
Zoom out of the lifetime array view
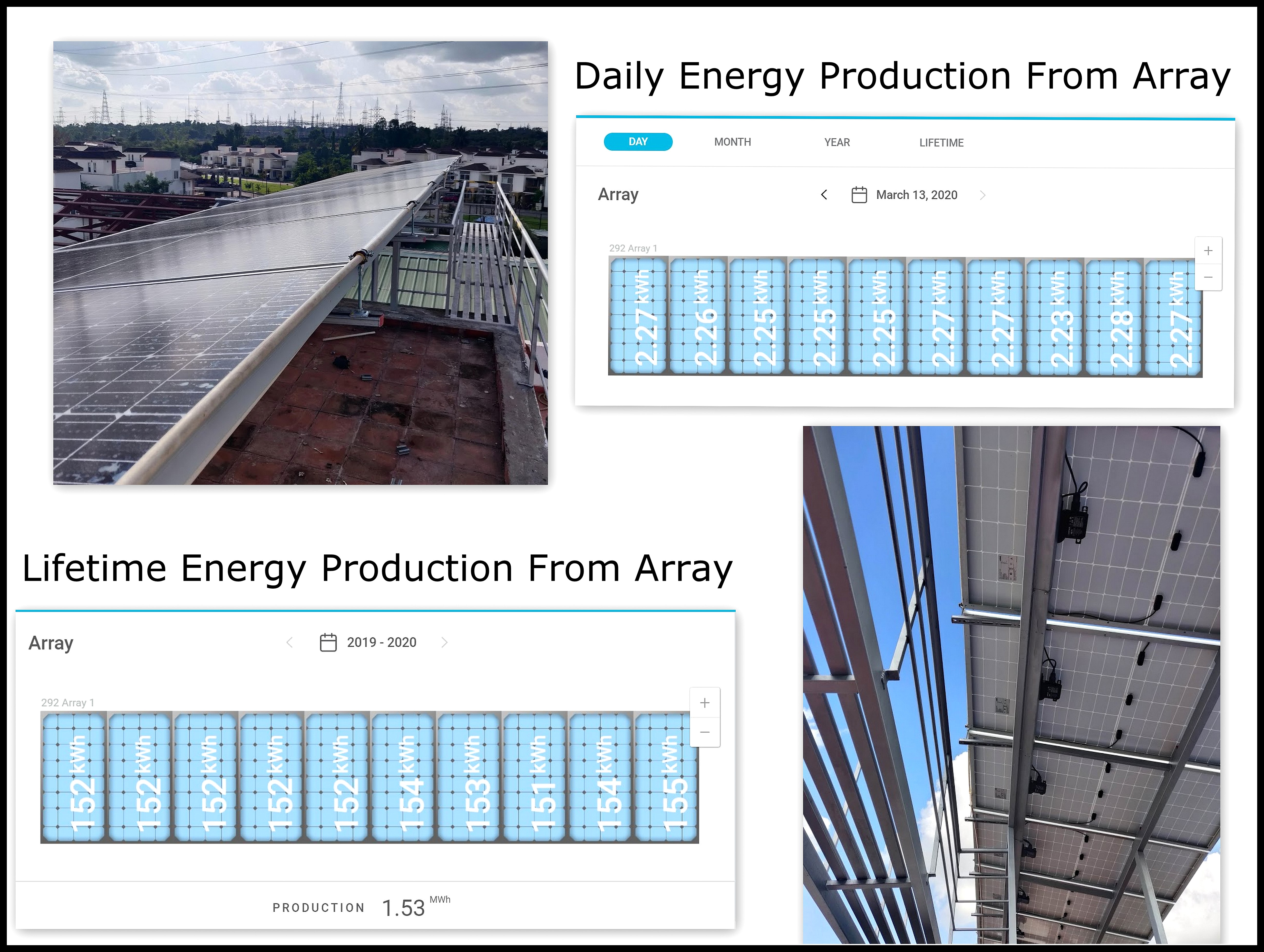pos(705,732)
